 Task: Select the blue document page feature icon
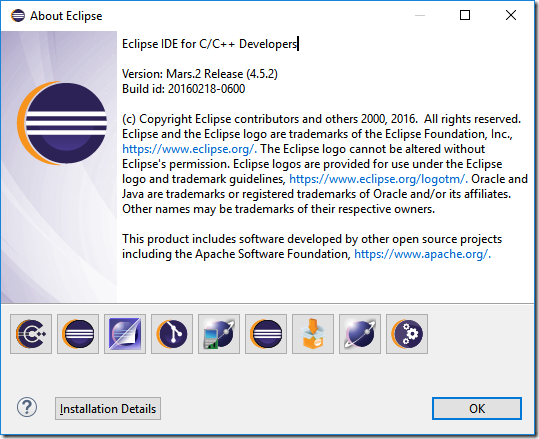click(x=125, y=334)
